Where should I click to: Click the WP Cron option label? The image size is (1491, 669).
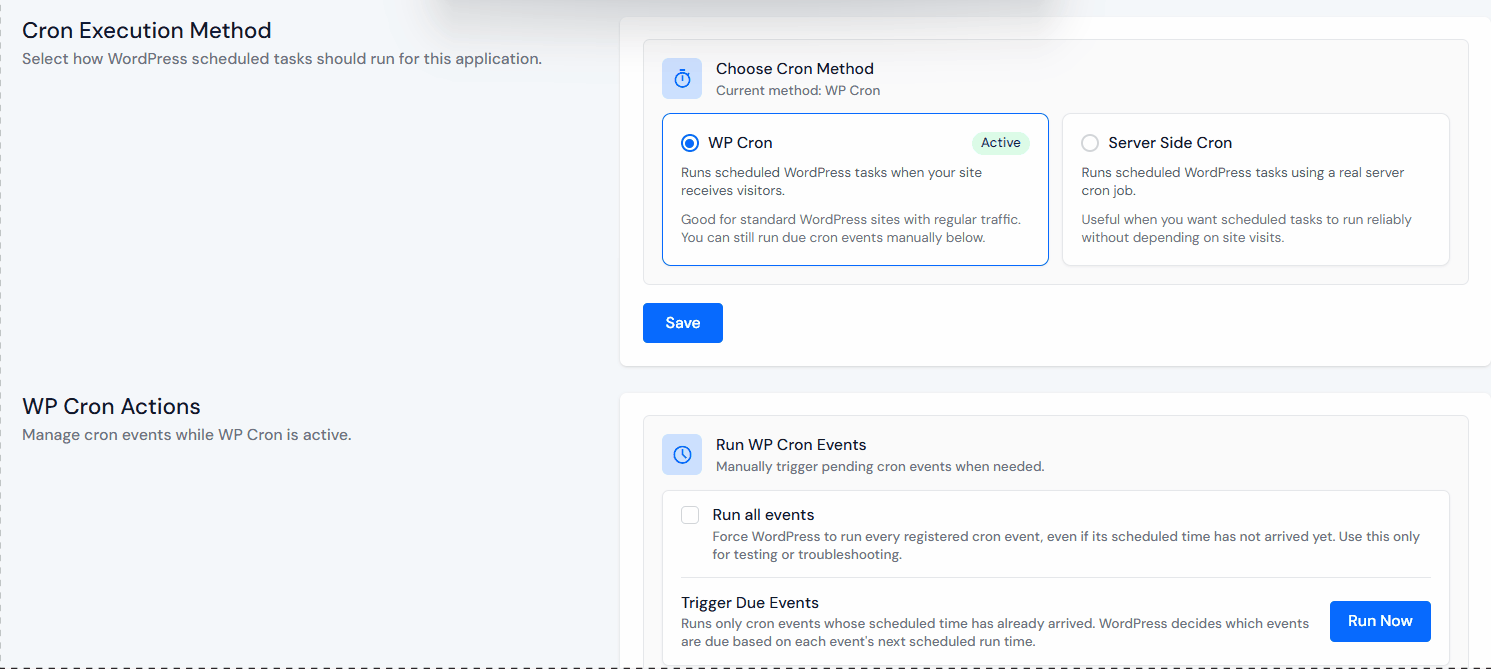pos(740,143)
